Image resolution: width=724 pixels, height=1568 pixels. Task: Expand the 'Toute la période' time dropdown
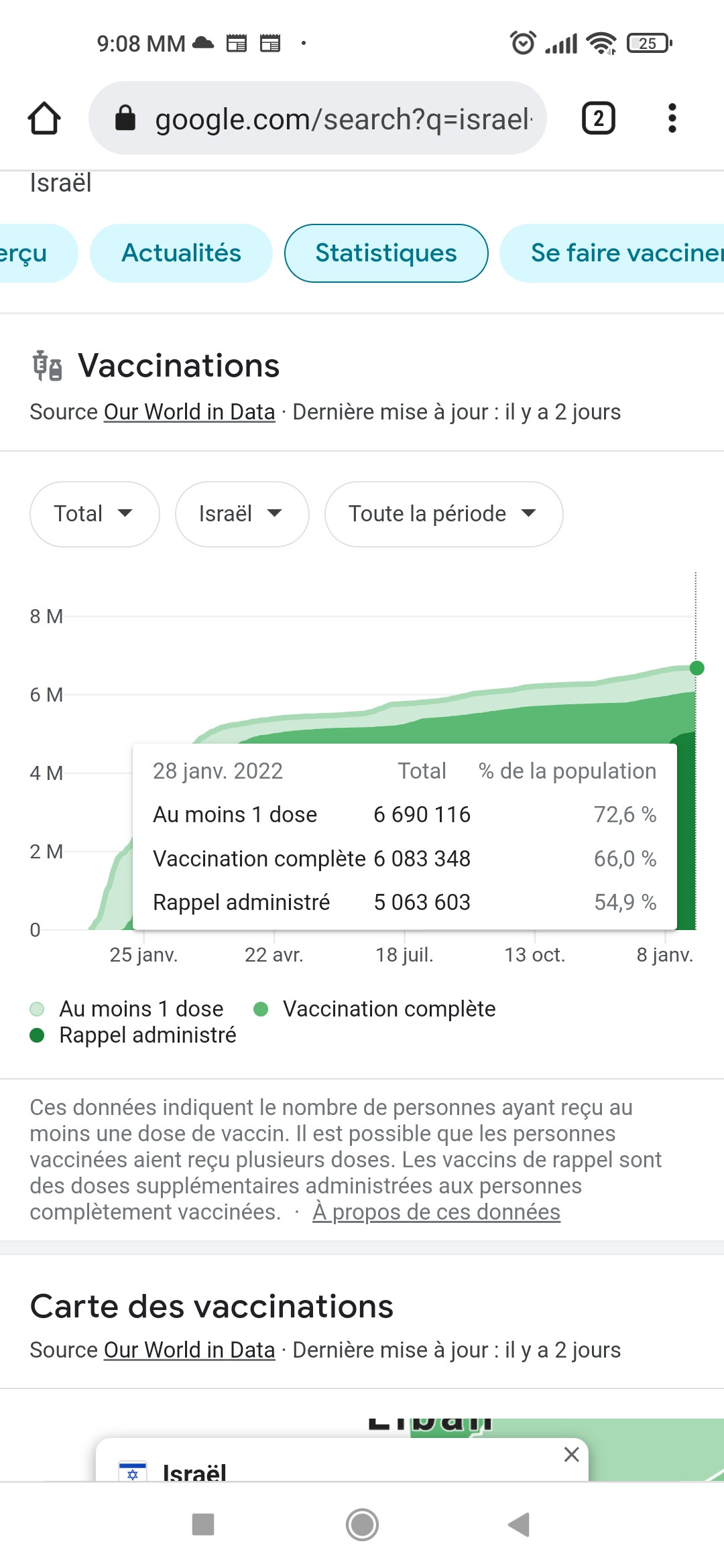click(x=443, y=514)
